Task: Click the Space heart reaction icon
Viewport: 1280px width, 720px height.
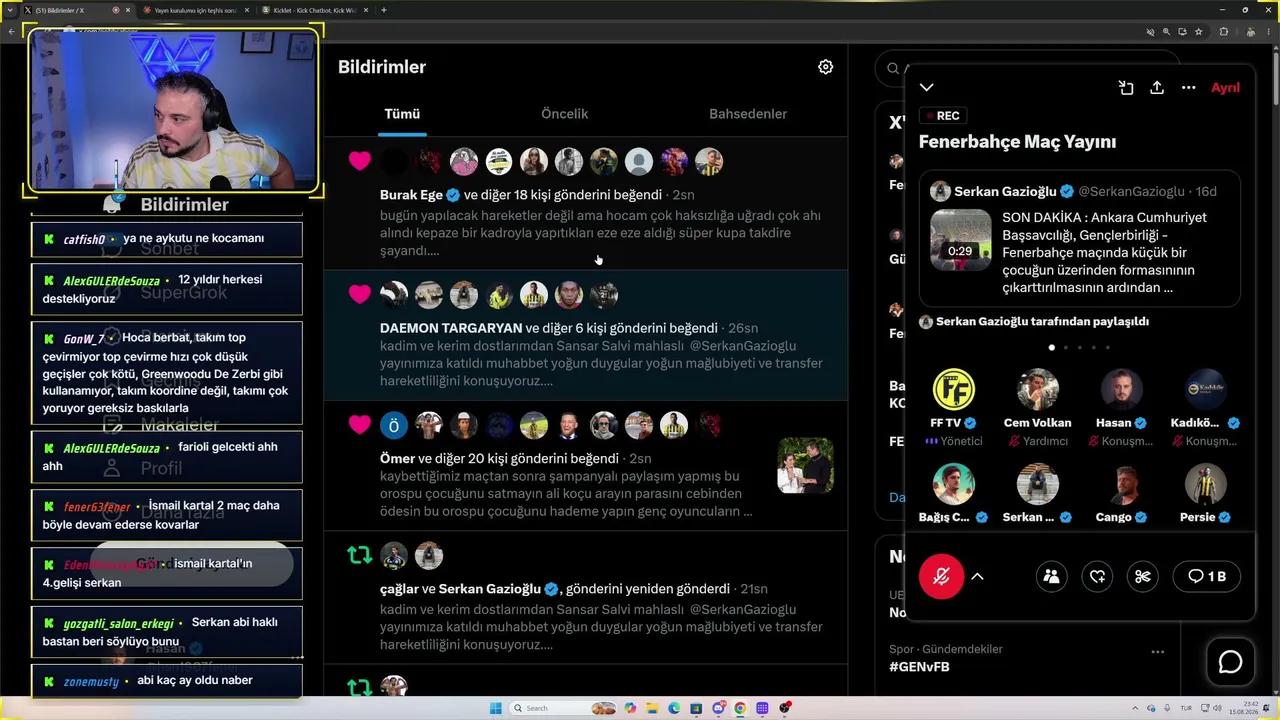Action: [x=1097, y=576]
